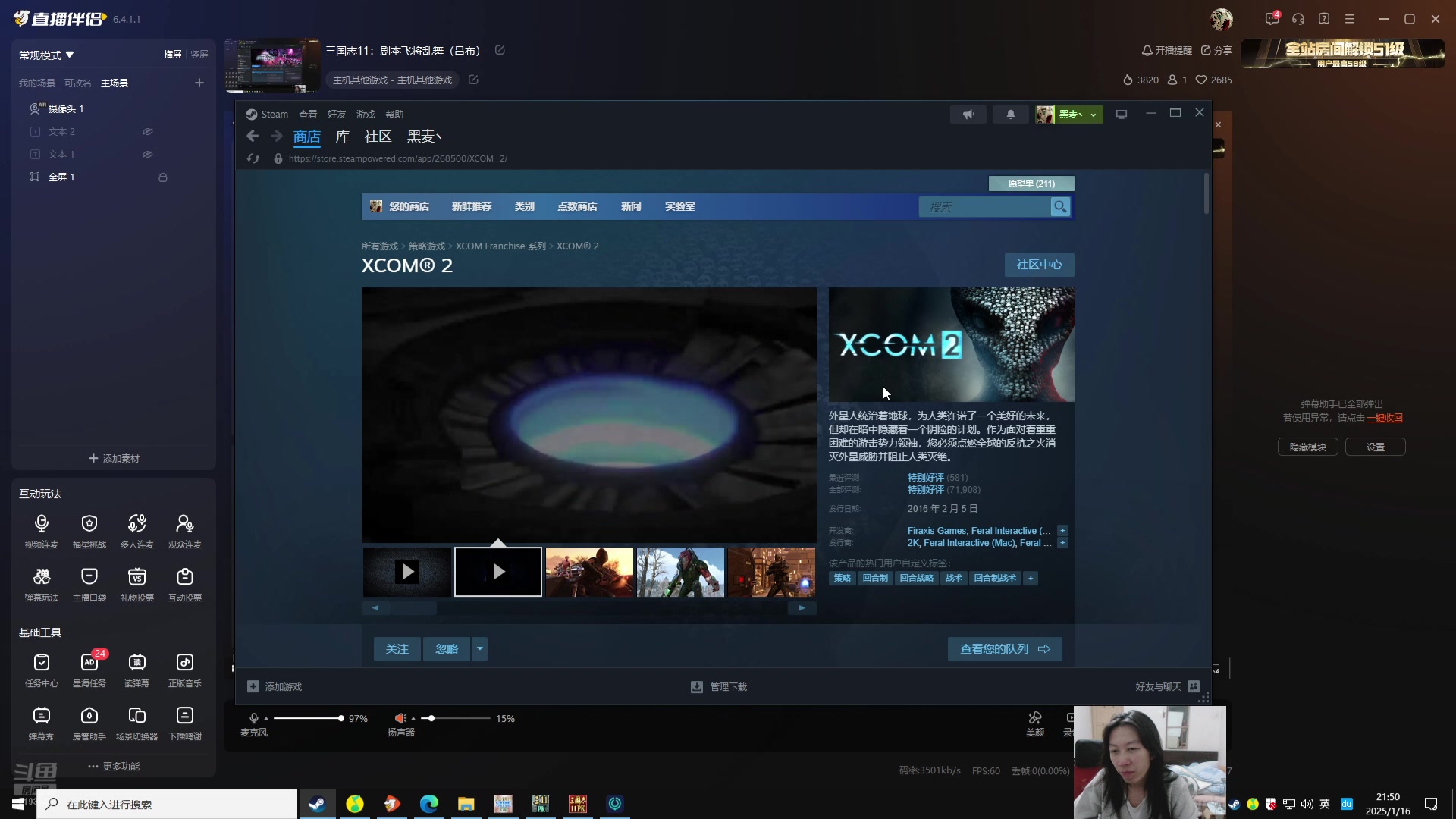The width and height of the screenshot is (1456, 819).
Task: Open Steam 查看 menu
Action: coord(308,115)
